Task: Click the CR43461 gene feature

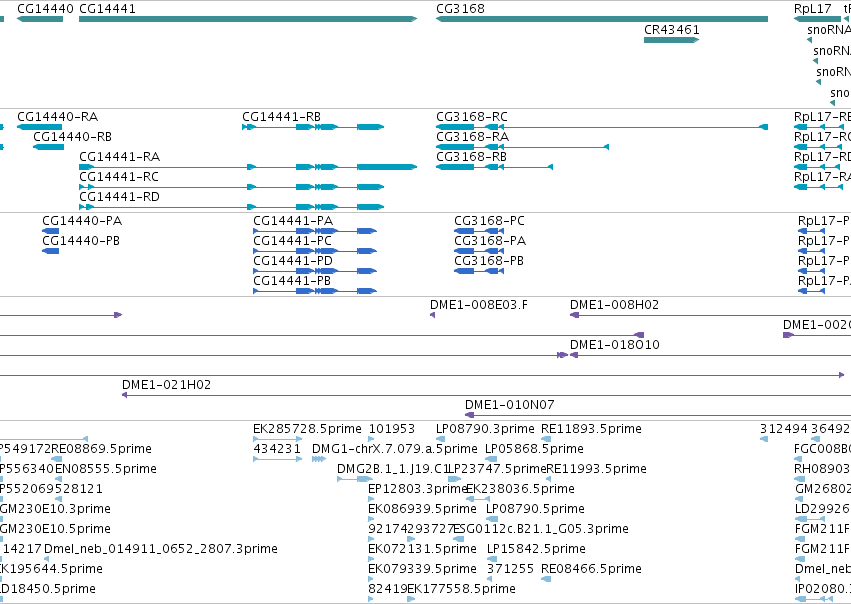Action: (671, 40)
